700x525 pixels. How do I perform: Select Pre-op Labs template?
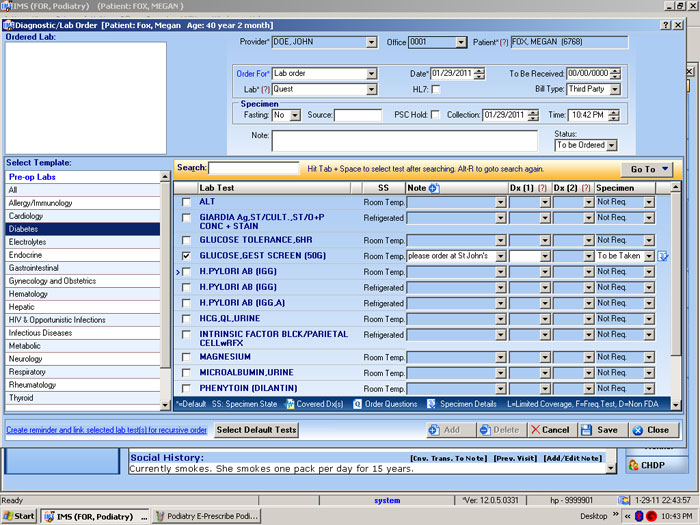83,177
